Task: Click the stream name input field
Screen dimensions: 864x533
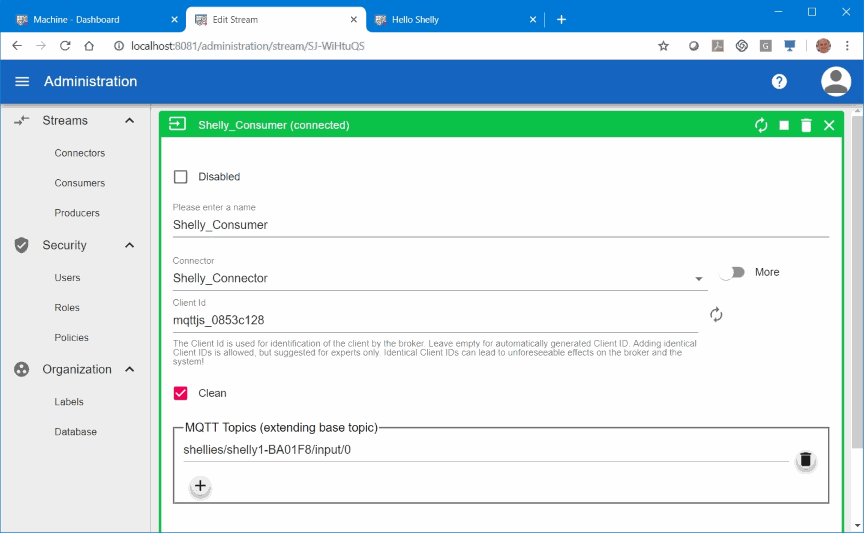Action: click(x=500, y=225)
